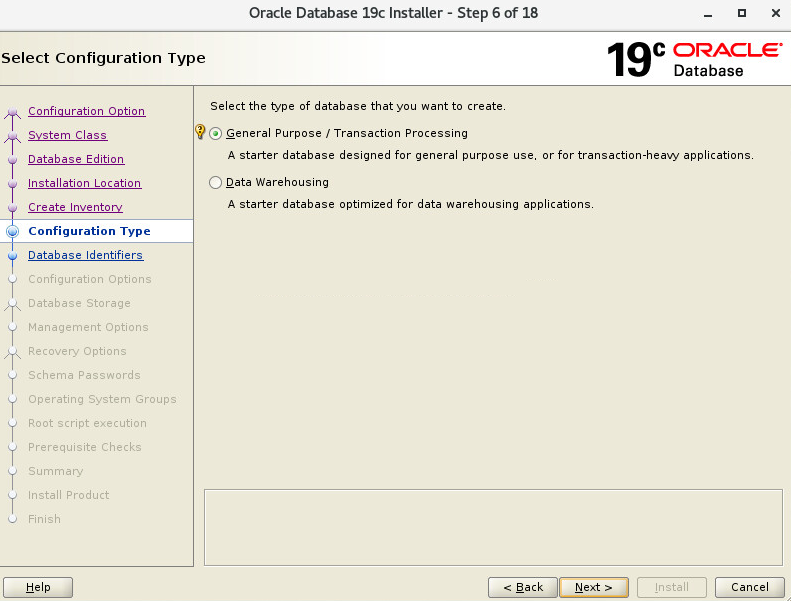Jump to Database Edition step

(76, 159)
